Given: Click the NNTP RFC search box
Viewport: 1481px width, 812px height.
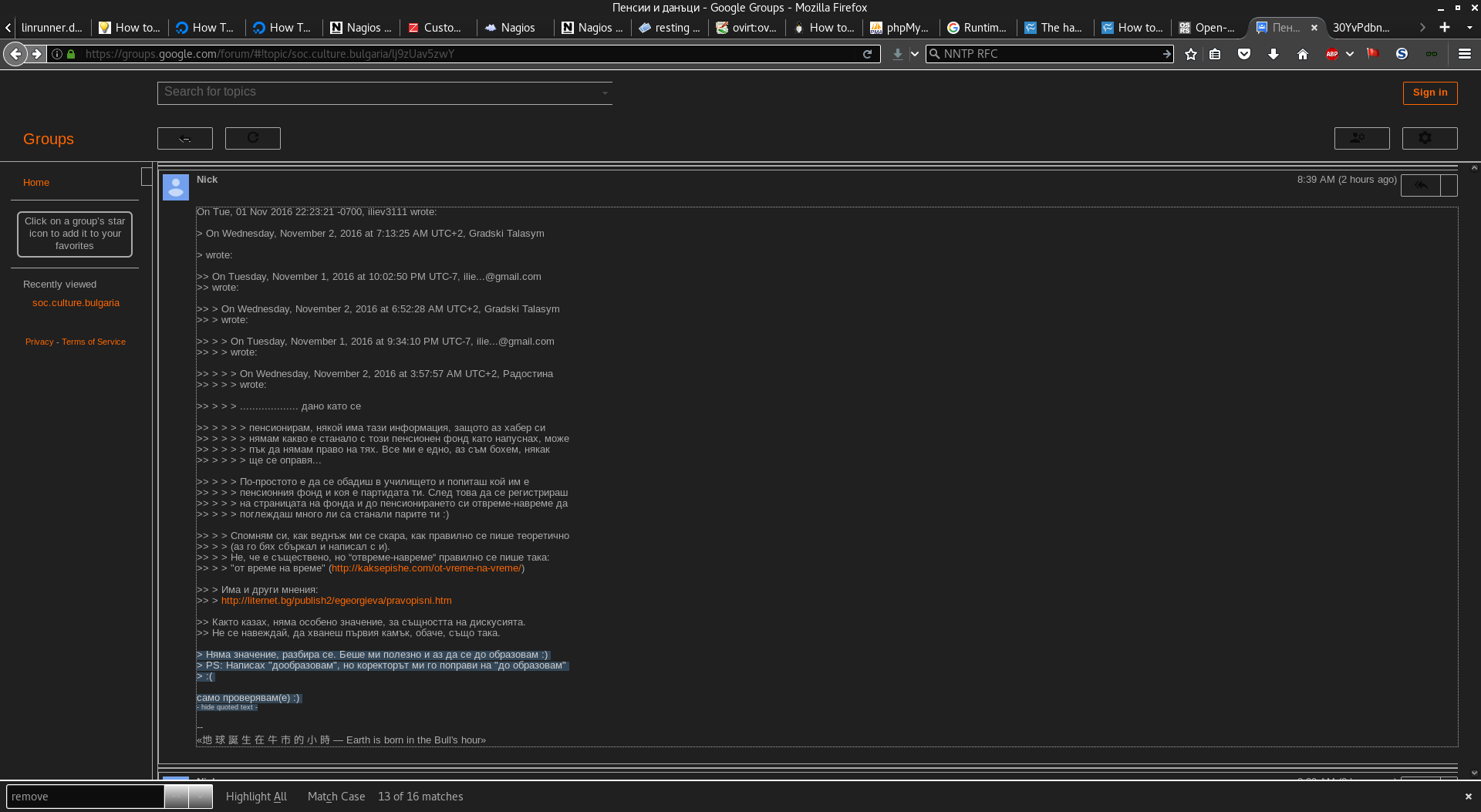Looking at the screenshot, I should click(x=1051, y=54).
